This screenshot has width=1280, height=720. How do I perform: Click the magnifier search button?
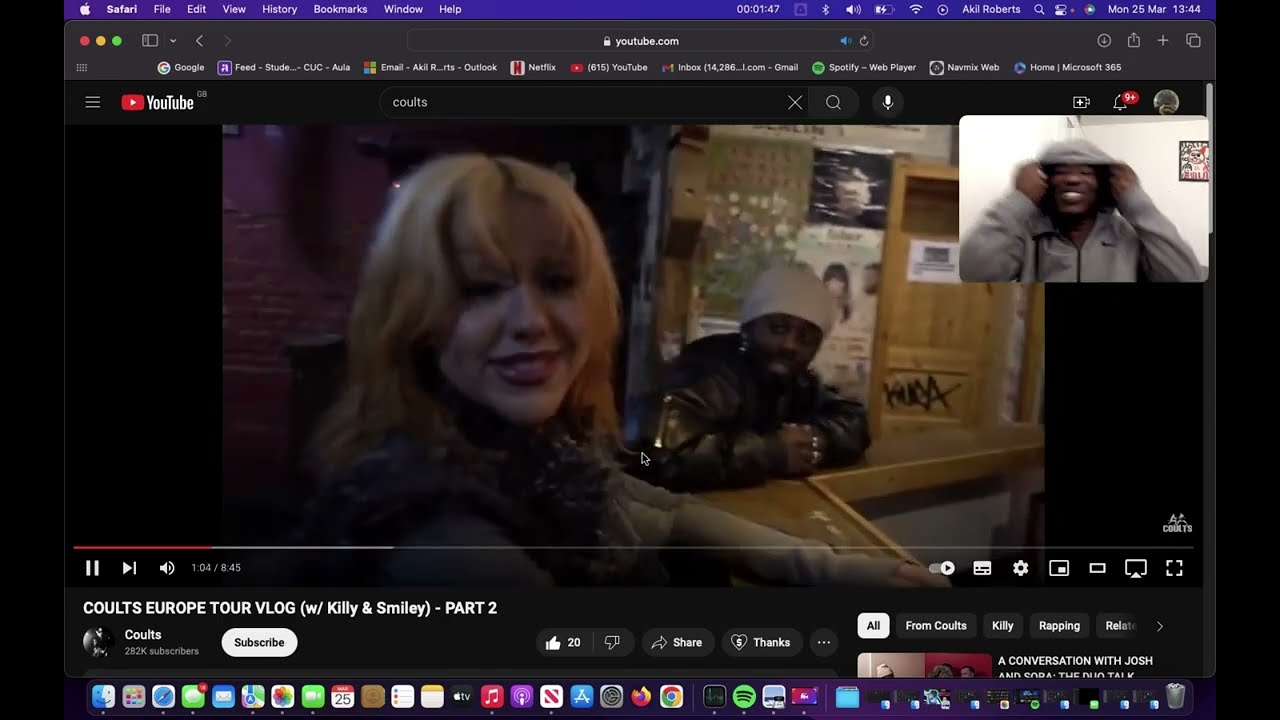[833, 102]
